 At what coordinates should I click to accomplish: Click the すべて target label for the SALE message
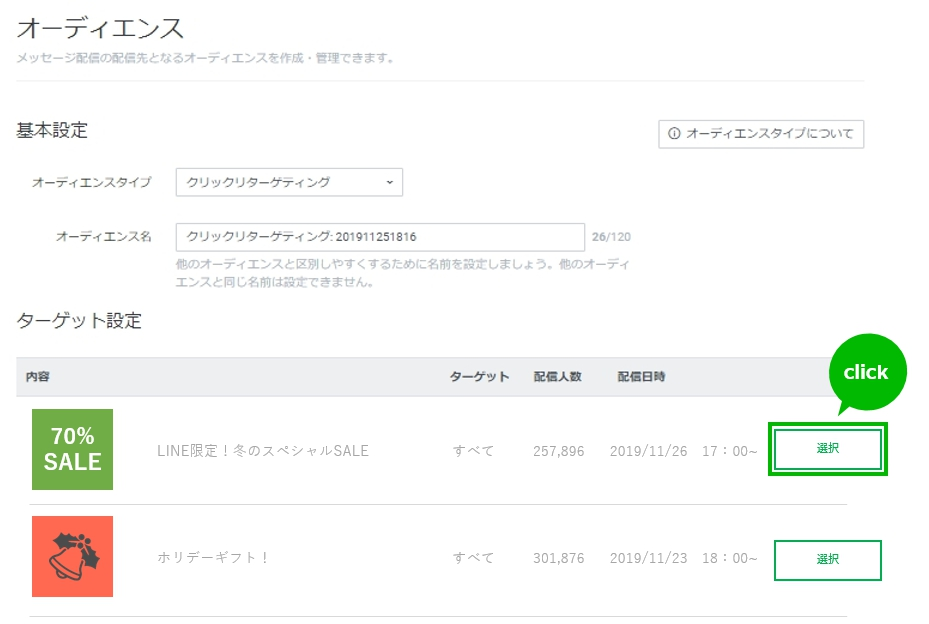tap(475, 451)
